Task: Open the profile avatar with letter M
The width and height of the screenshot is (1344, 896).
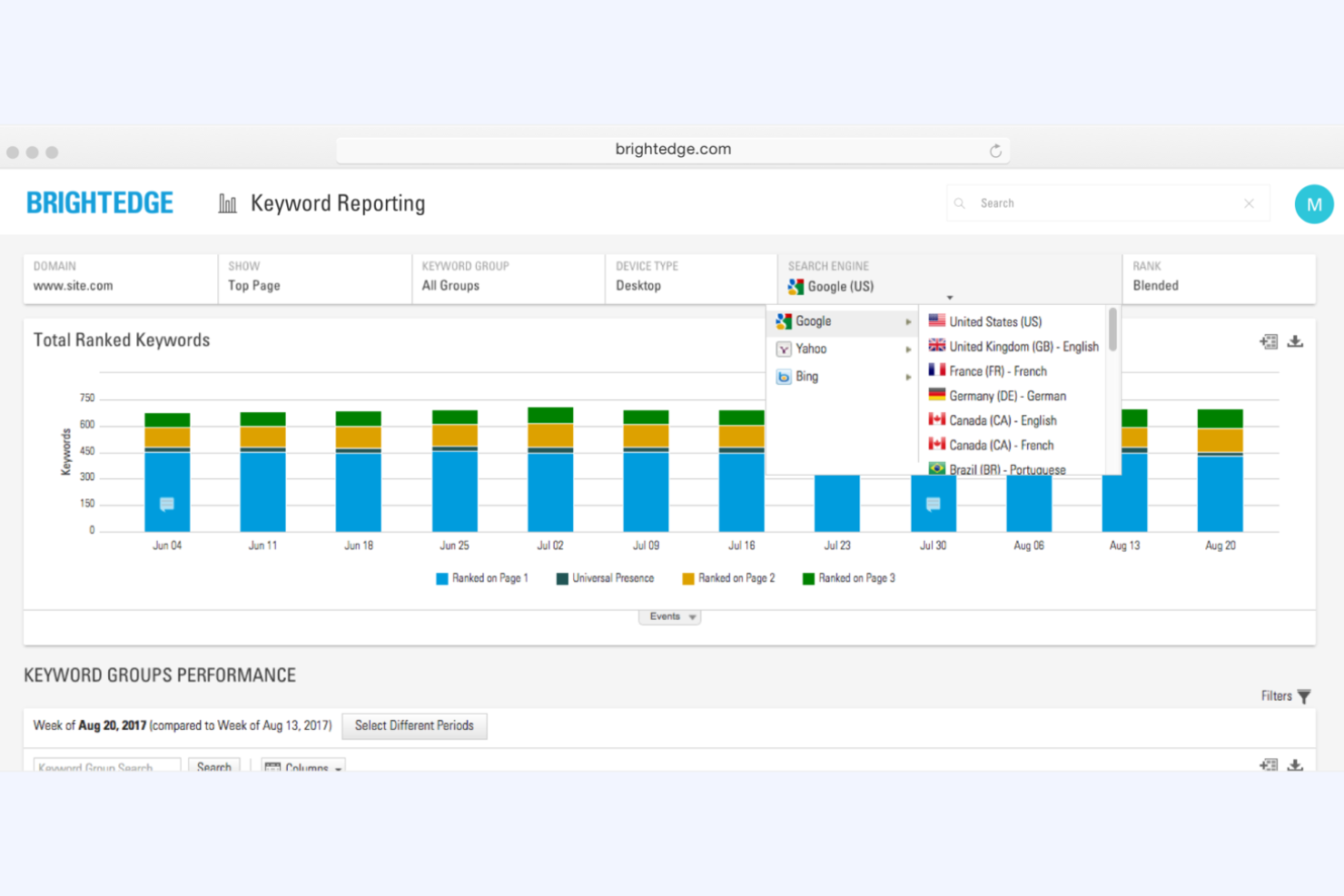Action: pyautogui.click(x=1314, y=203)
